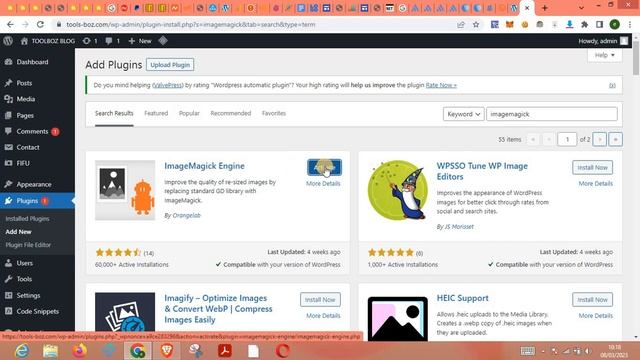640x360 pixels.
Task: Click the diamond-shaped icon in admin bar
Action: (x=163, y=41)
